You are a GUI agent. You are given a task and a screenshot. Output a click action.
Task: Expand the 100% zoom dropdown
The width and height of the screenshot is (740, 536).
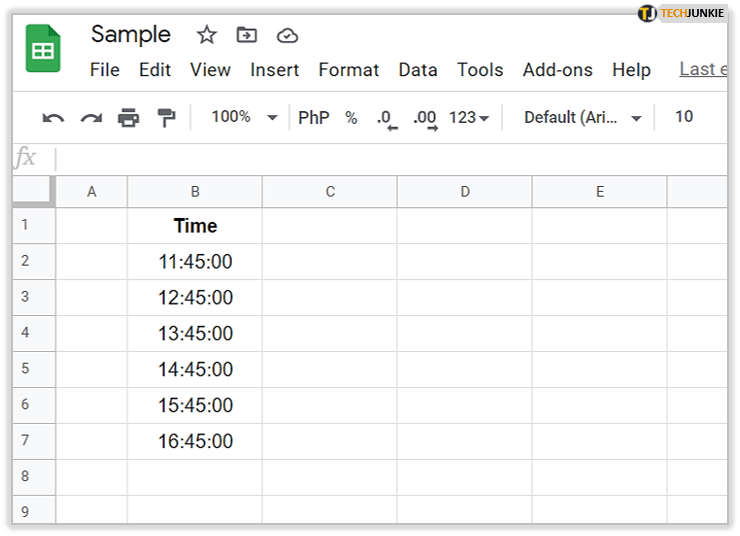click(244, 117)
